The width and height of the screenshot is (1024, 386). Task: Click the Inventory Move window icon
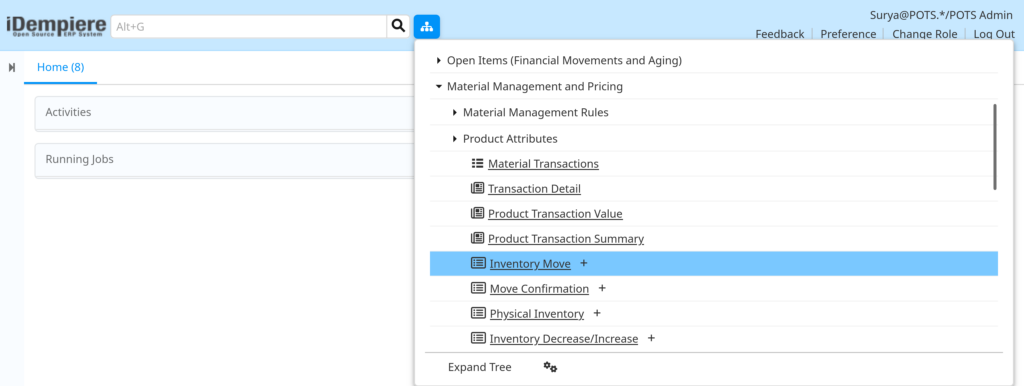point(478,263)
